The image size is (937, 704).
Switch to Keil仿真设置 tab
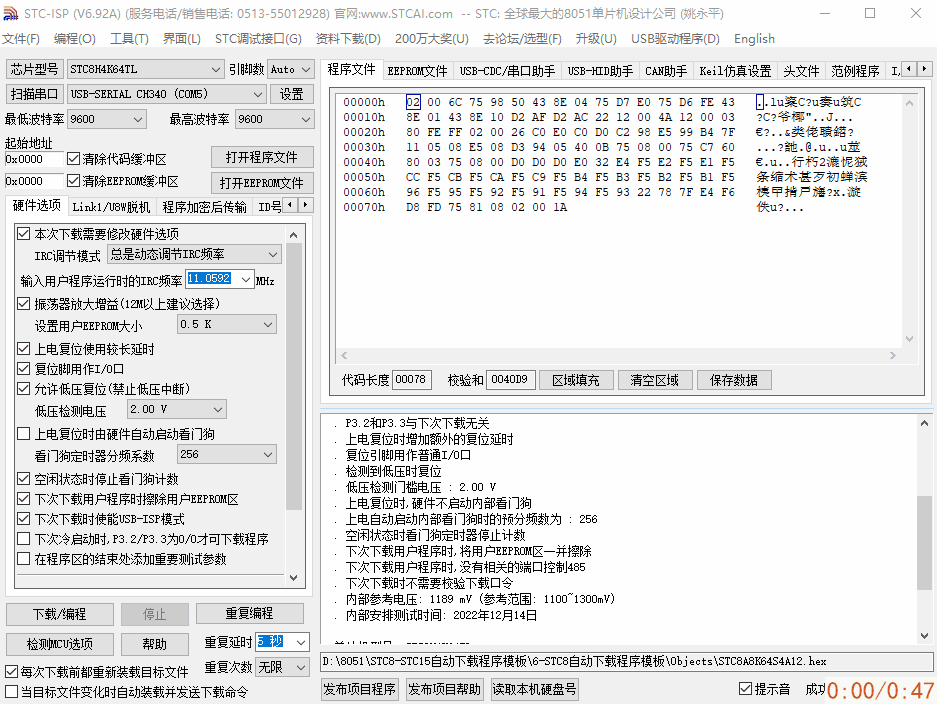[x=735, y=71]
